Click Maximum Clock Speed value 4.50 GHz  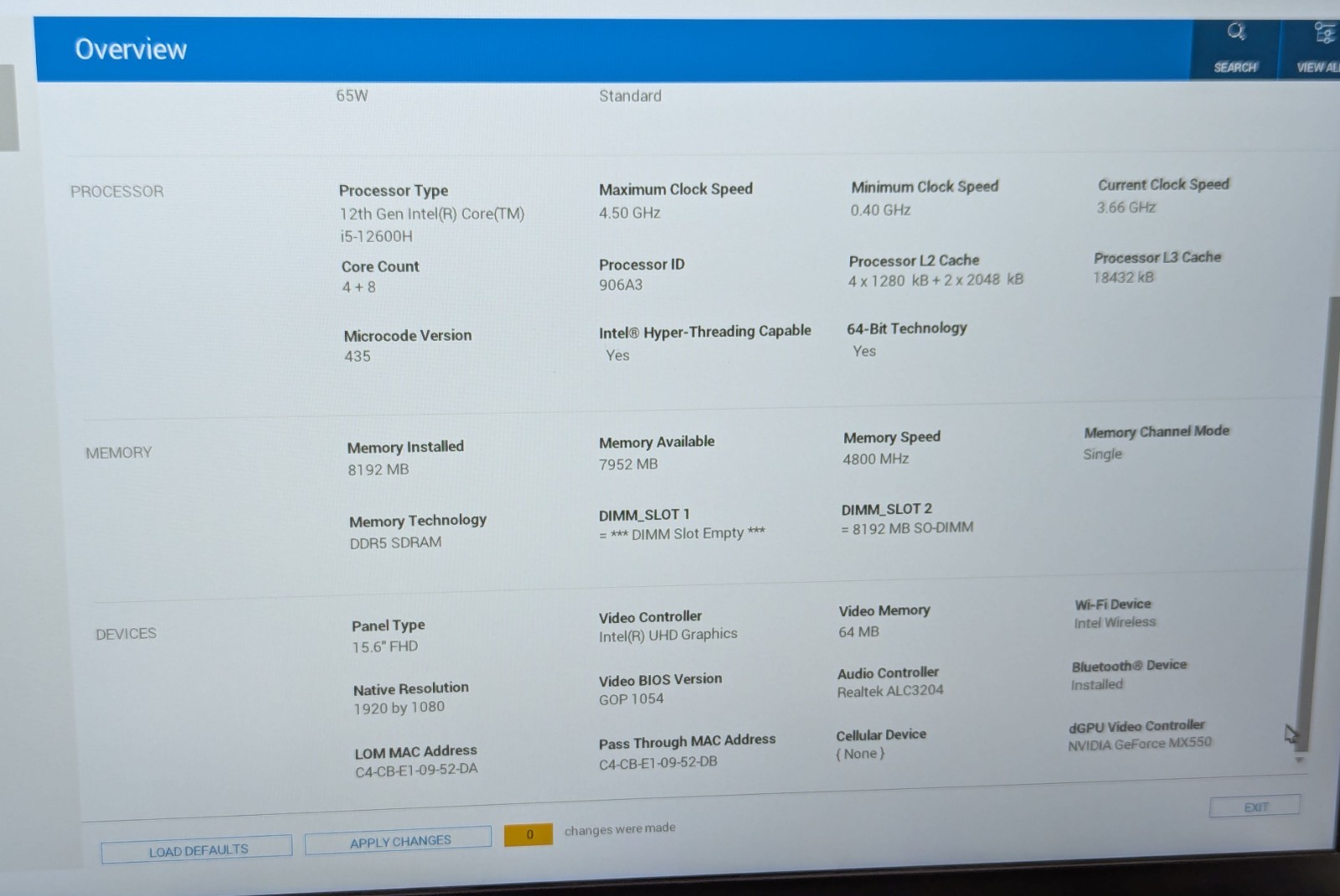(630, 213)
